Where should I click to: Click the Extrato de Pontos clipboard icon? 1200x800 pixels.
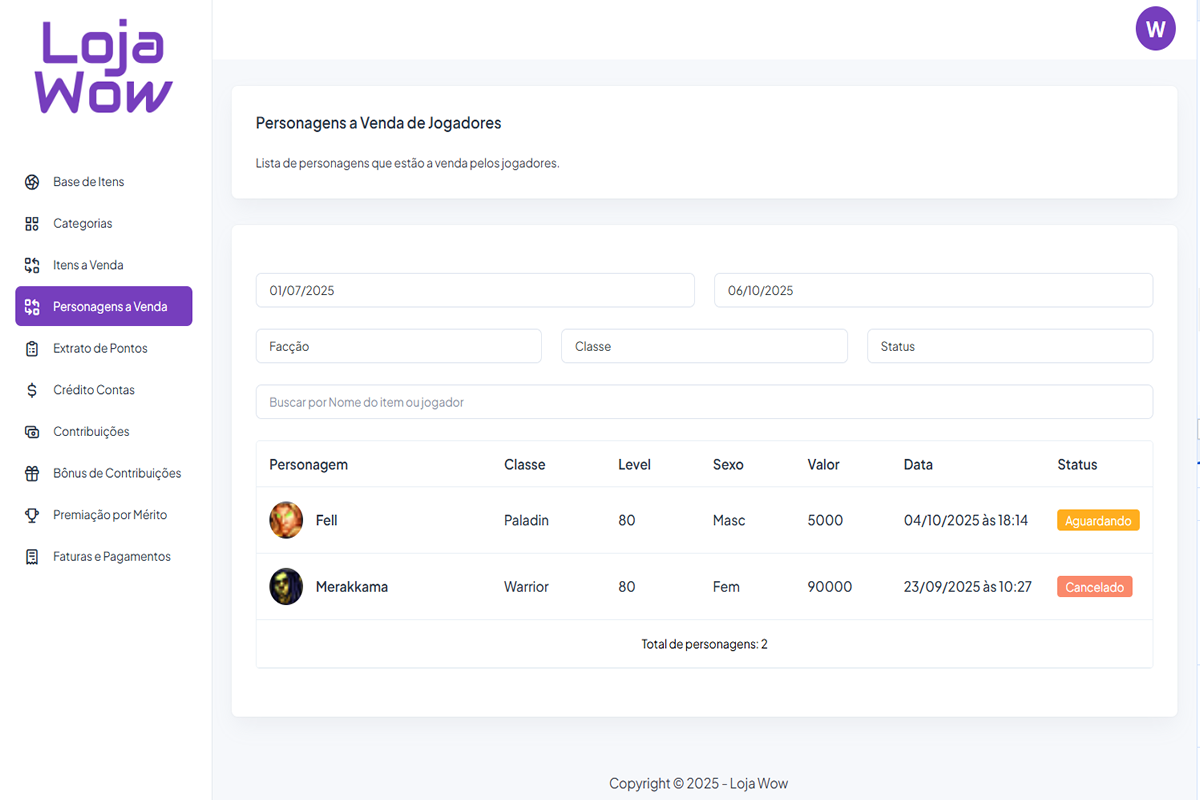(x=32, y=349)
